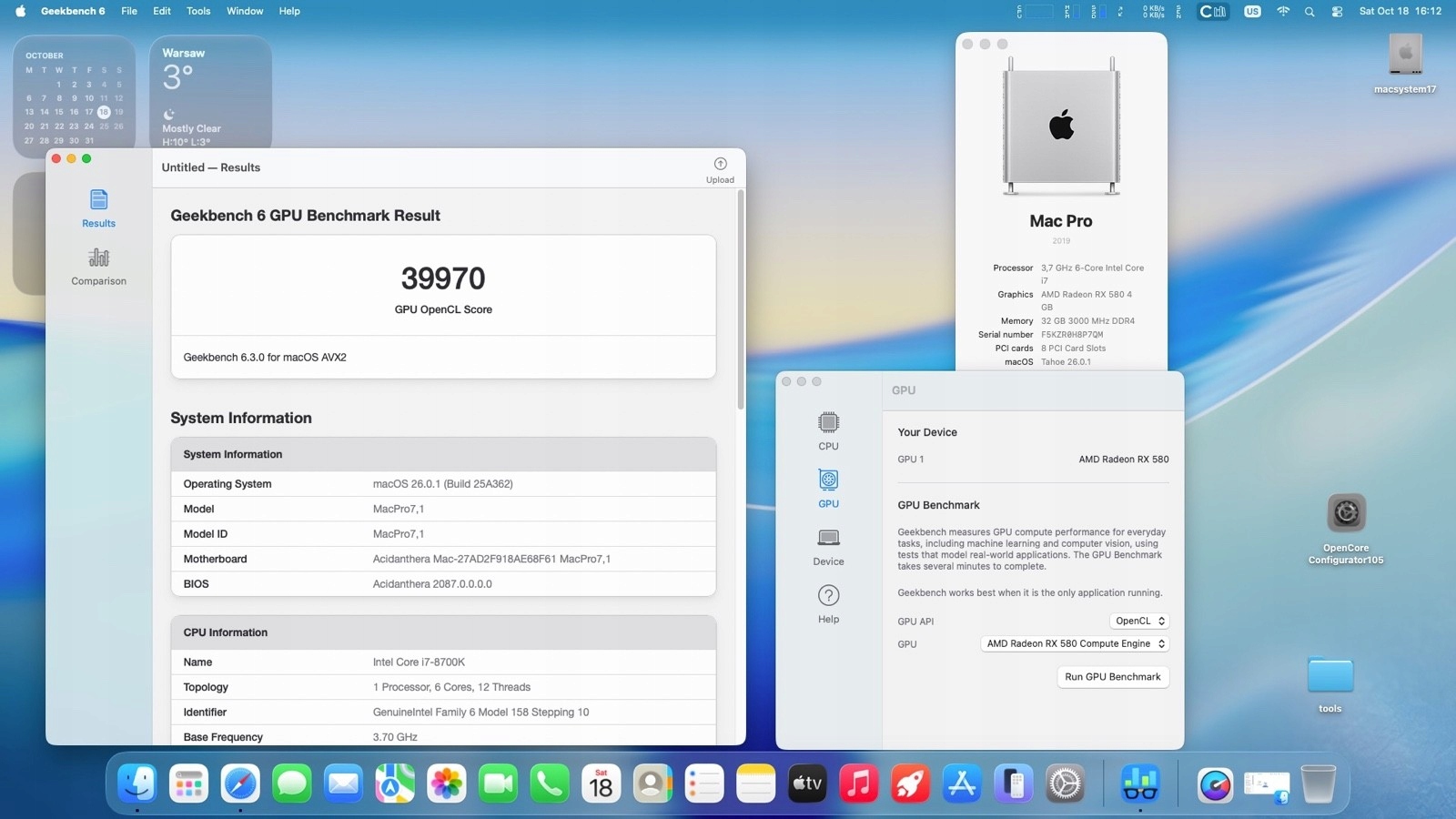Open Notes from the Dock
This screenshot has height=819, width=1456.
coord(755,784)
